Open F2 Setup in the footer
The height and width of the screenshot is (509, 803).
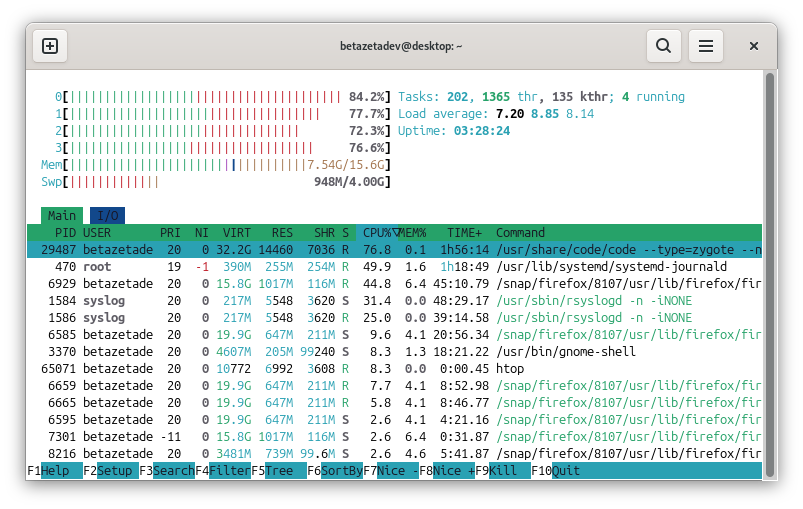pos(114,471)
